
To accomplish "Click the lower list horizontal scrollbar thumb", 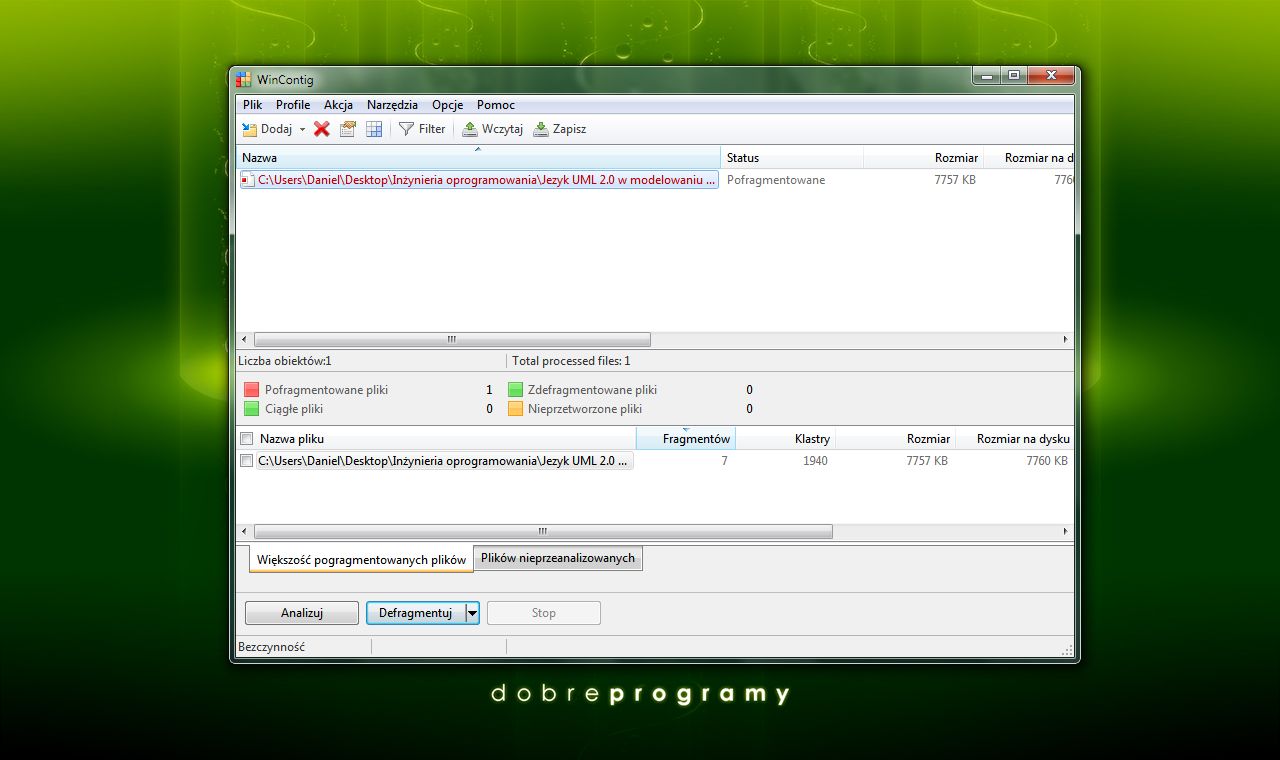I will click(543, 532).
